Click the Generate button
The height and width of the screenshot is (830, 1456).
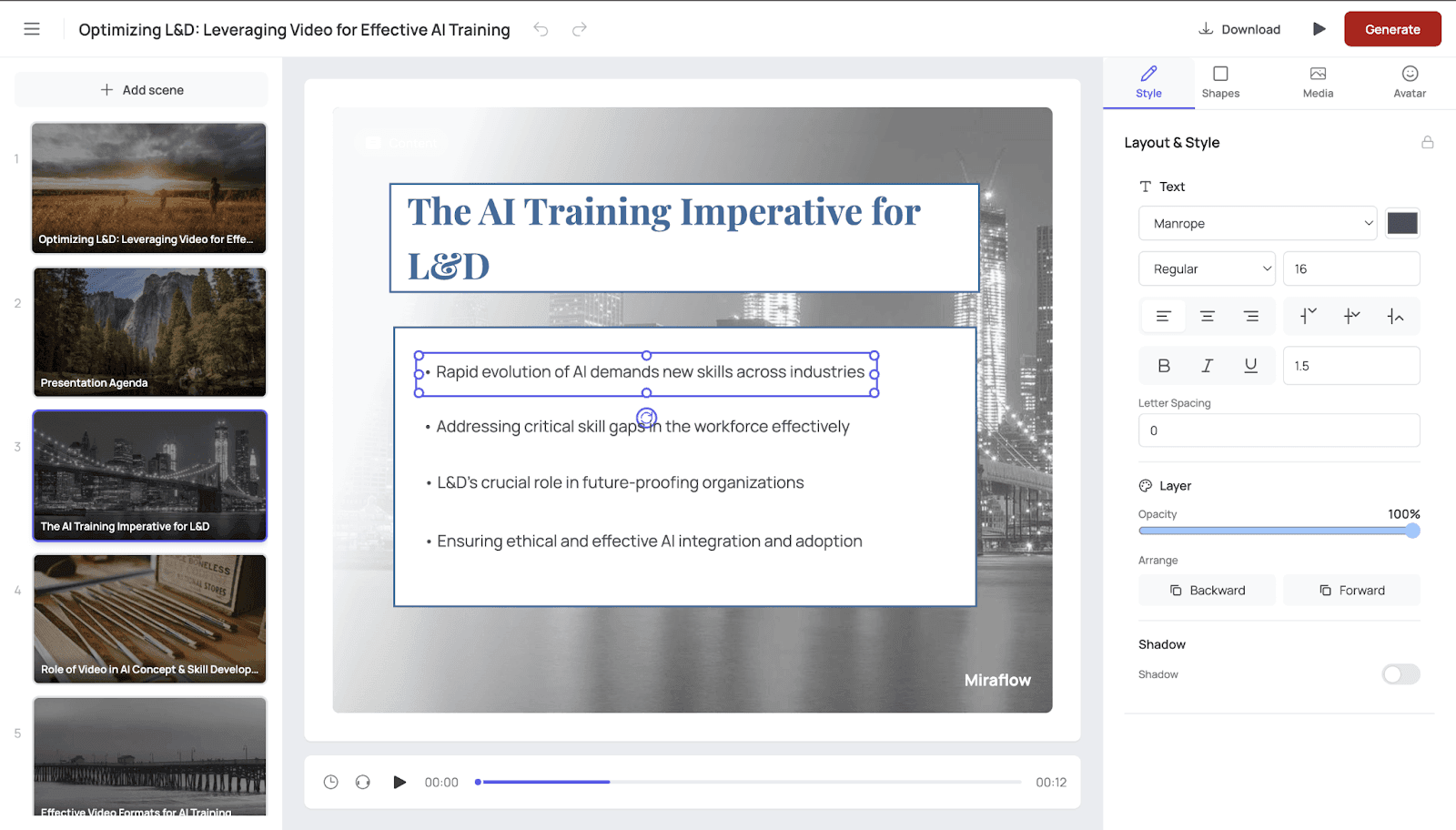[1392, 28]
